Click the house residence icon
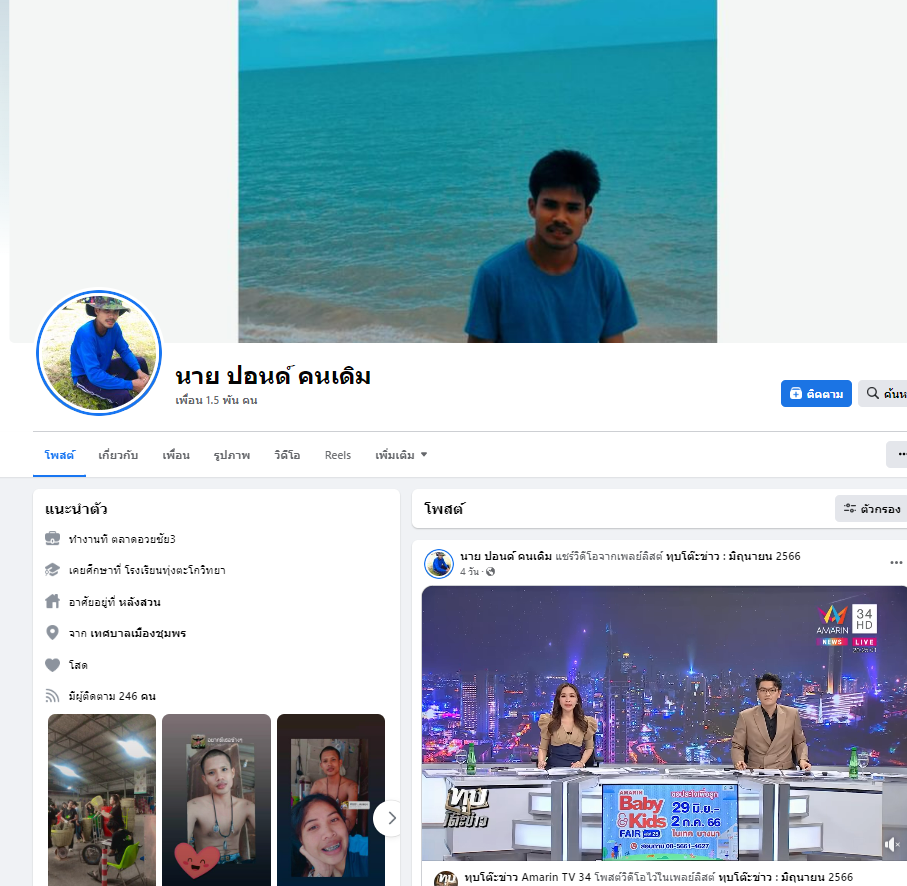The width and height of the screenshot is (907, 886). click(x=52, y=601)
